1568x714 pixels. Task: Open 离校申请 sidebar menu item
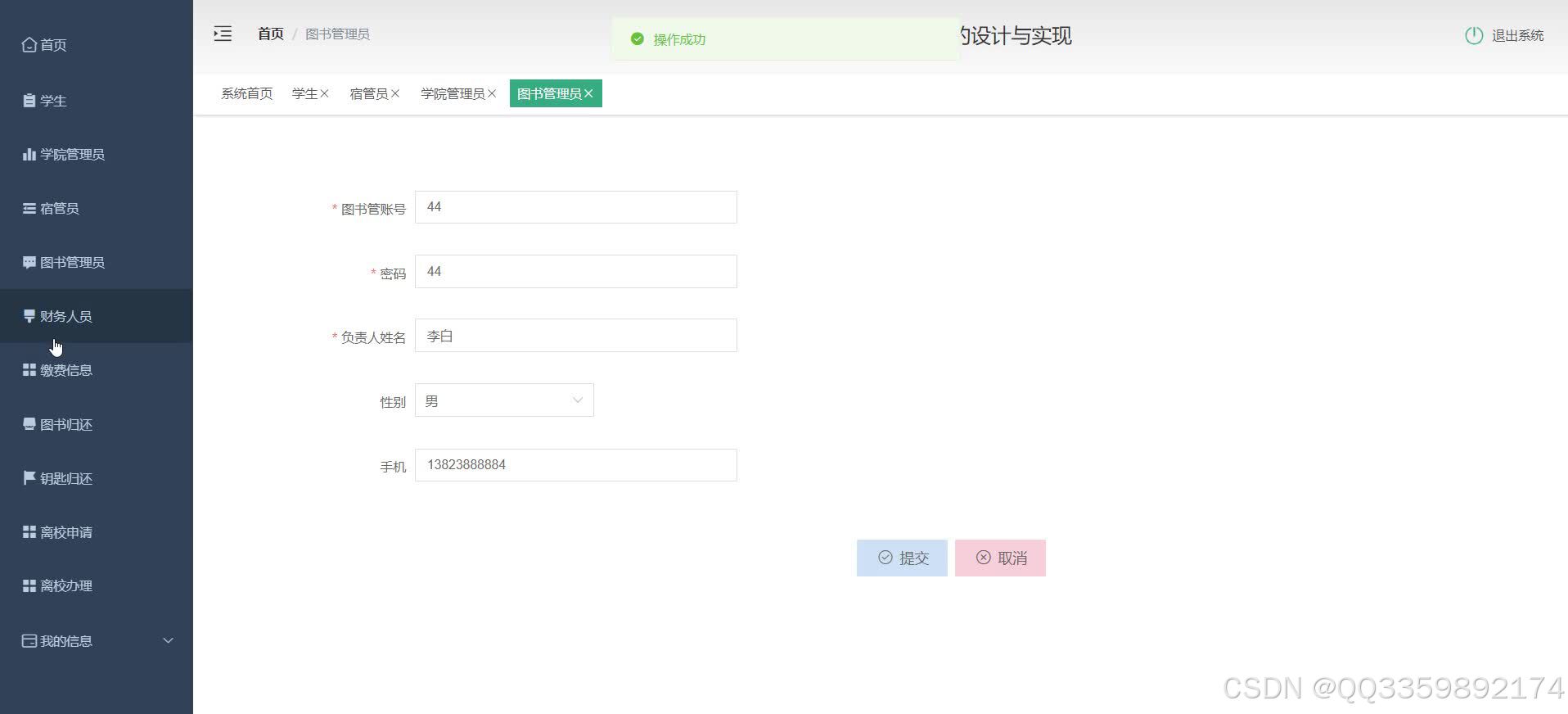pyautogui.click(x=97, y=532)
